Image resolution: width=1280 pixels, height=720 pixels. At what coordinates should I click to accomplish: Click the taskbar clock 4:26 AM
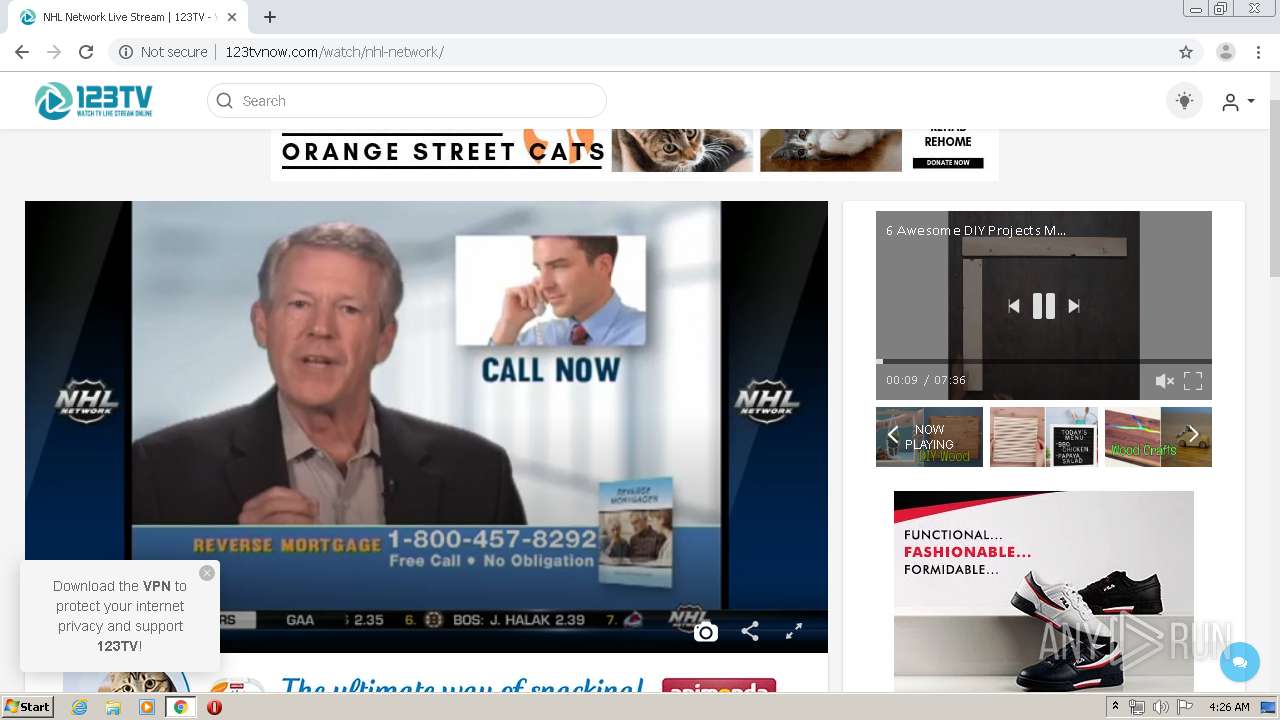point(1229,707)
